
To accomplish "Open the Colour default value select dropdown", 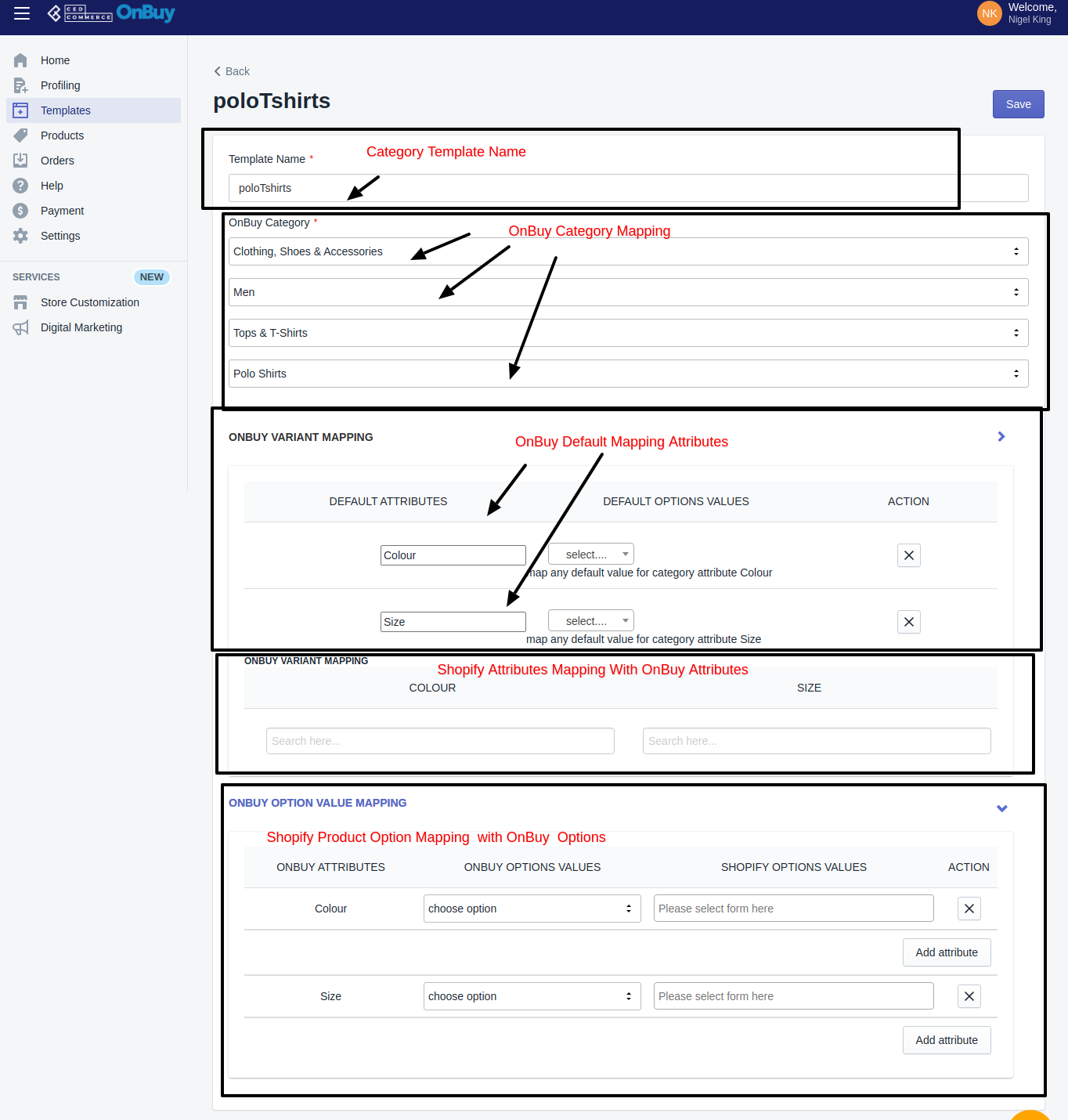I will coord(591,554).
